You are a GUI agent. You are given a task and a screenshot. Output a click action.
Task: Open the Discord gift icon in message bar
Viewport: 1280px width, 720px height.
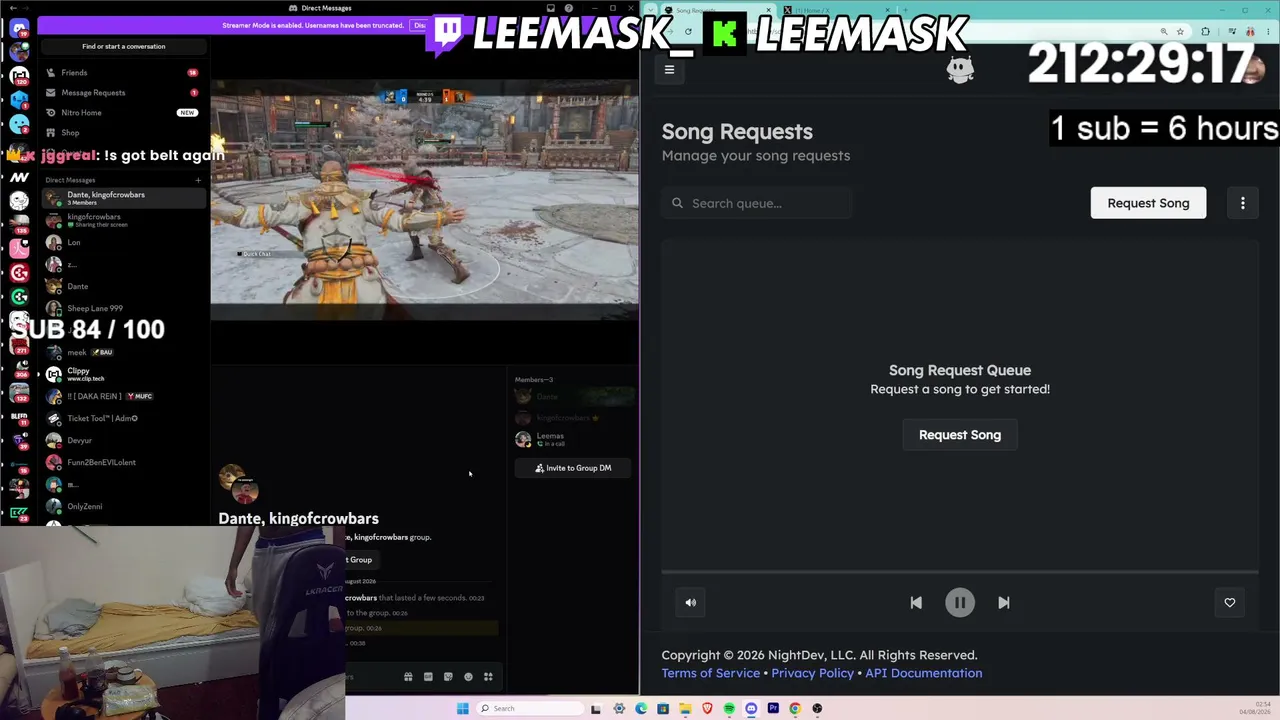tap(408, 677)
